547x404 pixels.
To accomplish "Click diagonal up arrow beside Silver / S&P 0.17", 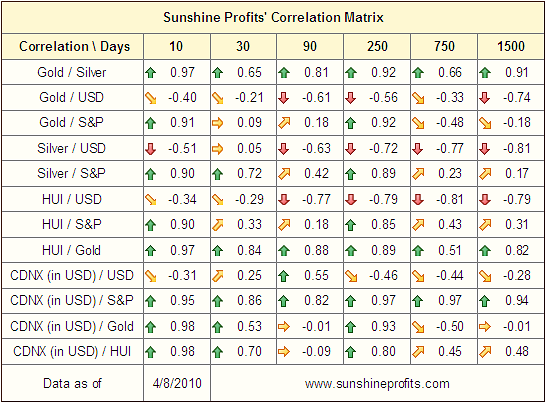I will pyautogui.click(x=485, y=174).
